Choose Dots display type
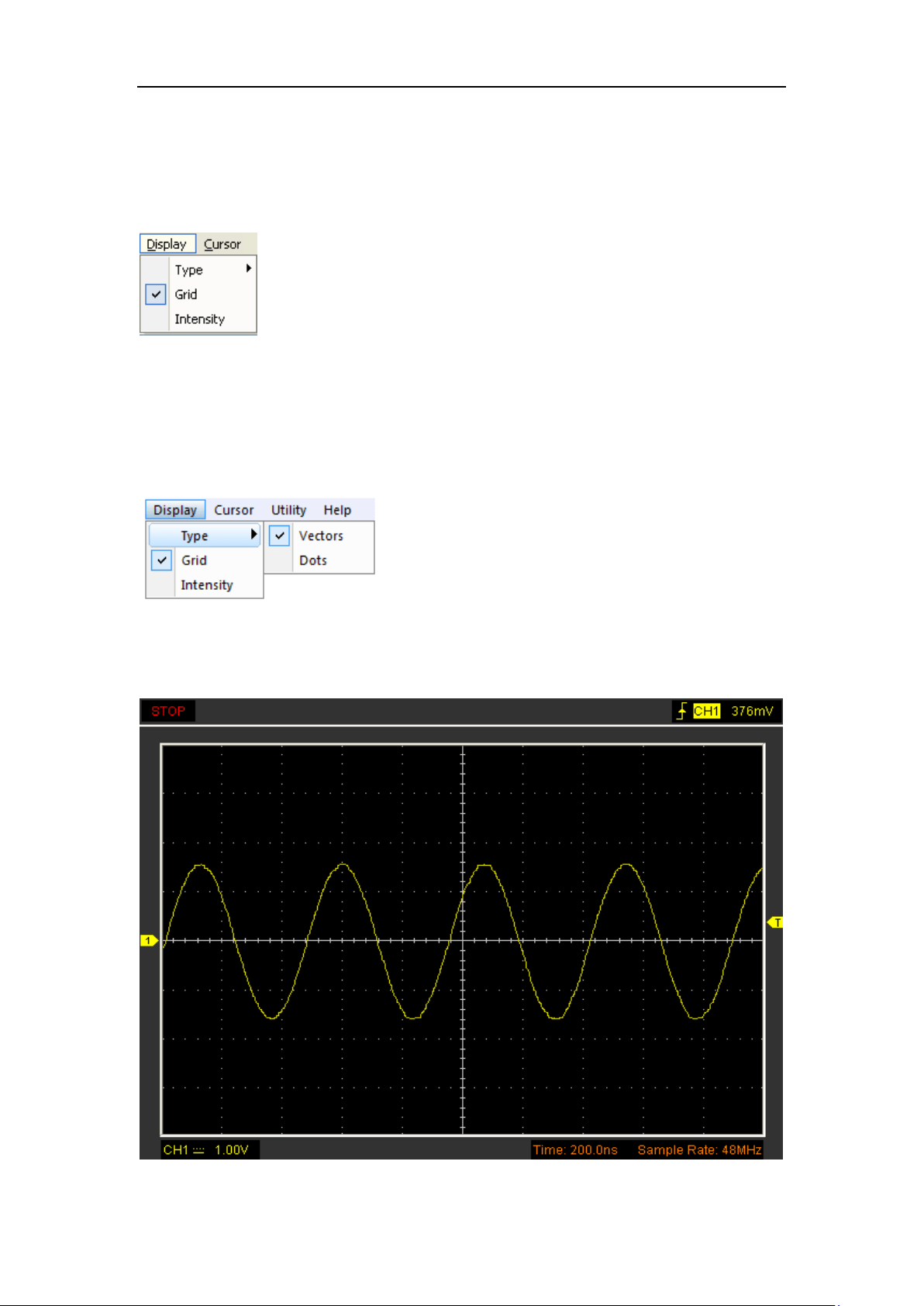Screen dimensions: 924x1306 [313, 560]
